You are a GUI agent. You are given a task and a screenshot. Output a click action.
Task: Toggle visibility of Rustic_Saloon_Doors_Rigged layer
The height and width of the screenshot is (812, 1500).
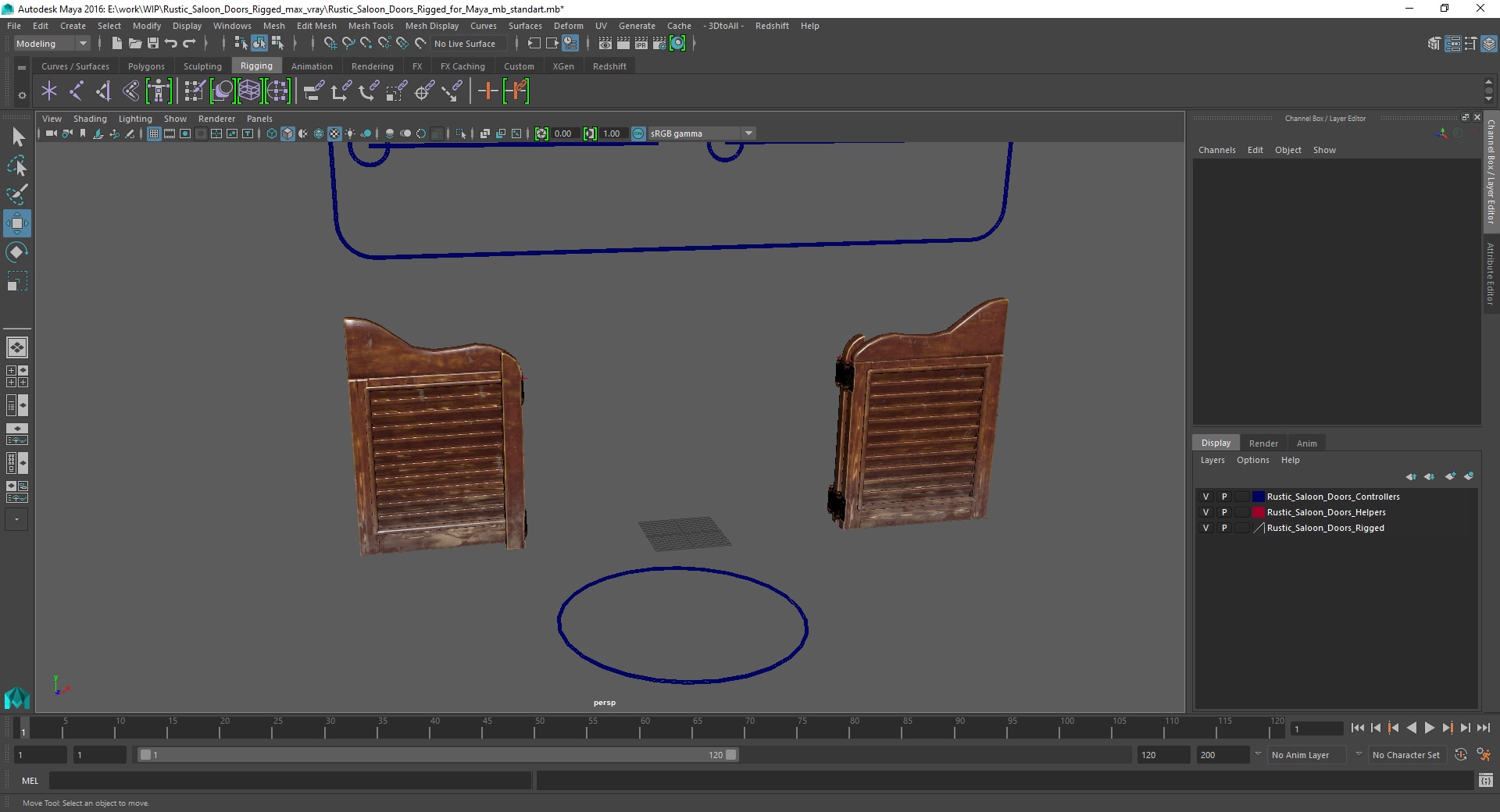(x=1205, y=528)
